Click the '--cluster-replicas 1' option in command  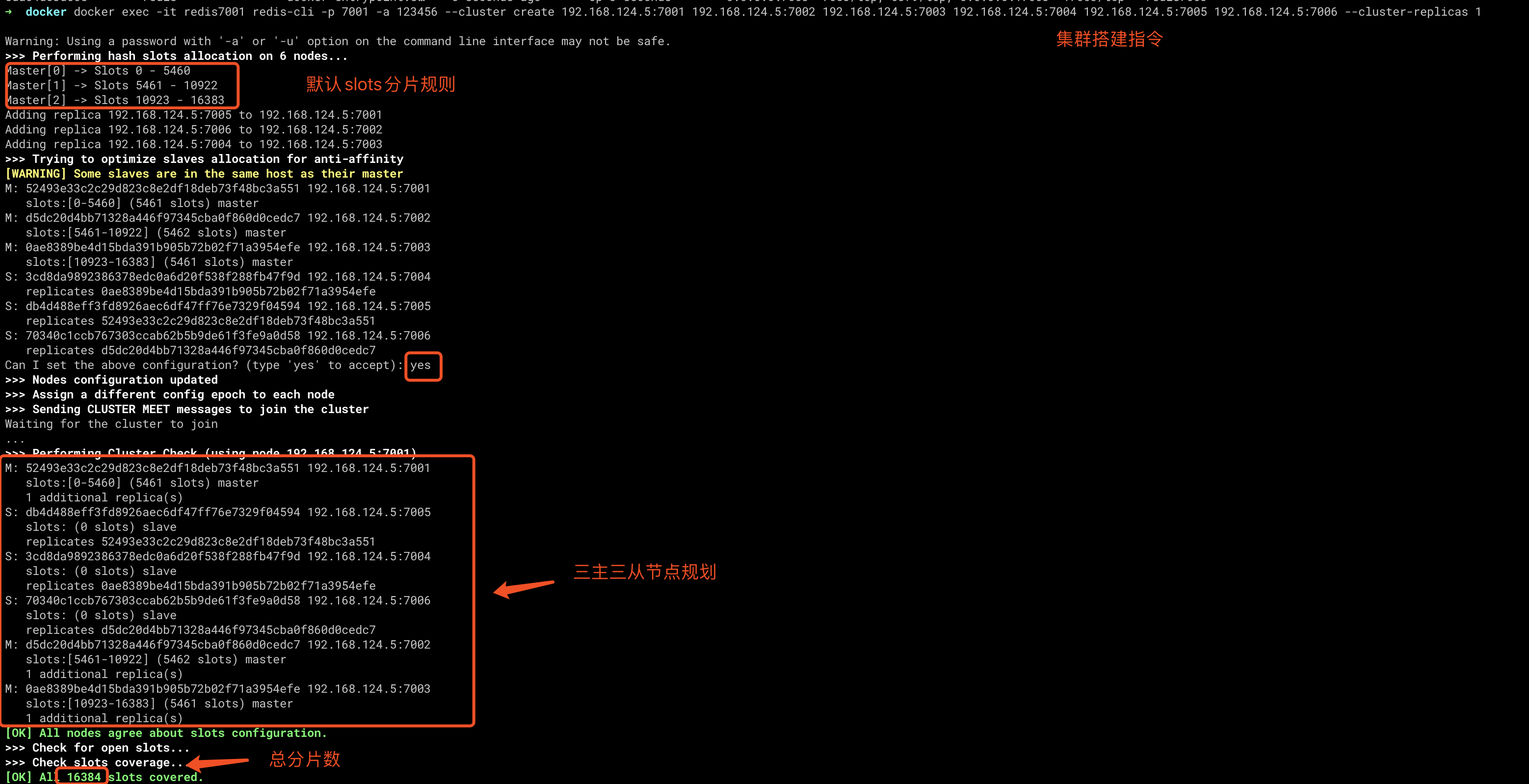click(1412, 12)
